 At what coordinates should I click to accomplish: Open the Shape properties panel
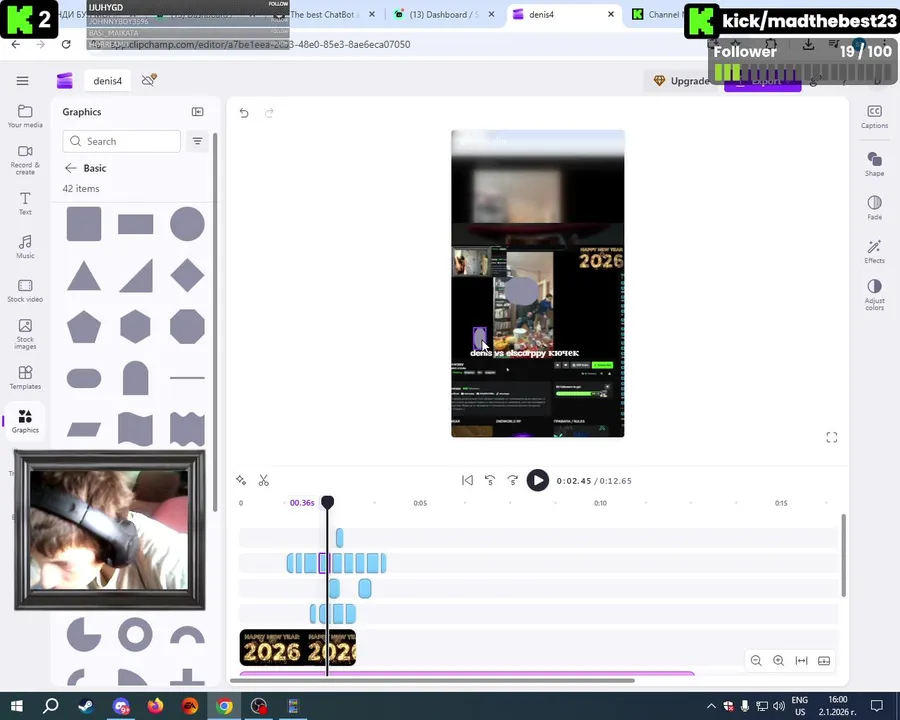pos(874,164)
